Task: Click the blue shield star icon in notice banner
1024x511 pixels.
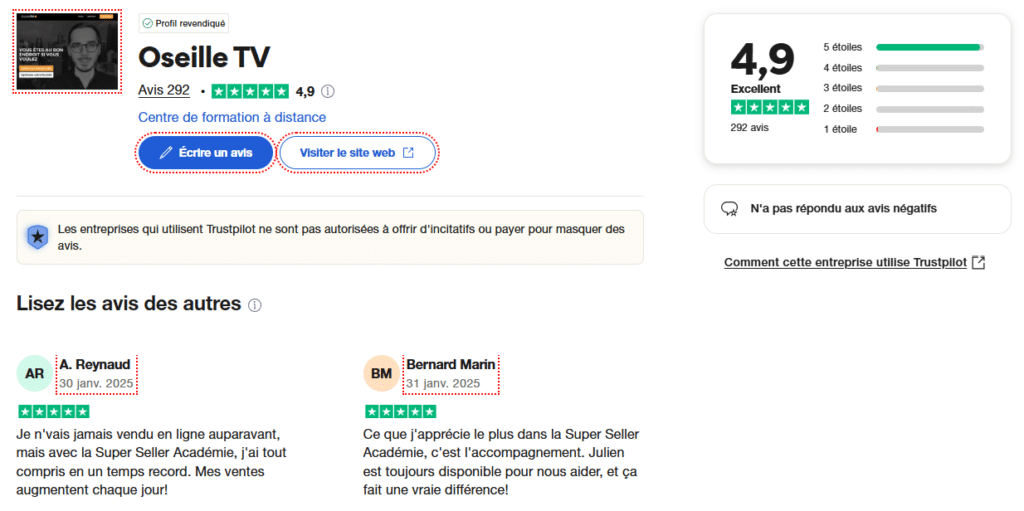Action: point(38,237)
